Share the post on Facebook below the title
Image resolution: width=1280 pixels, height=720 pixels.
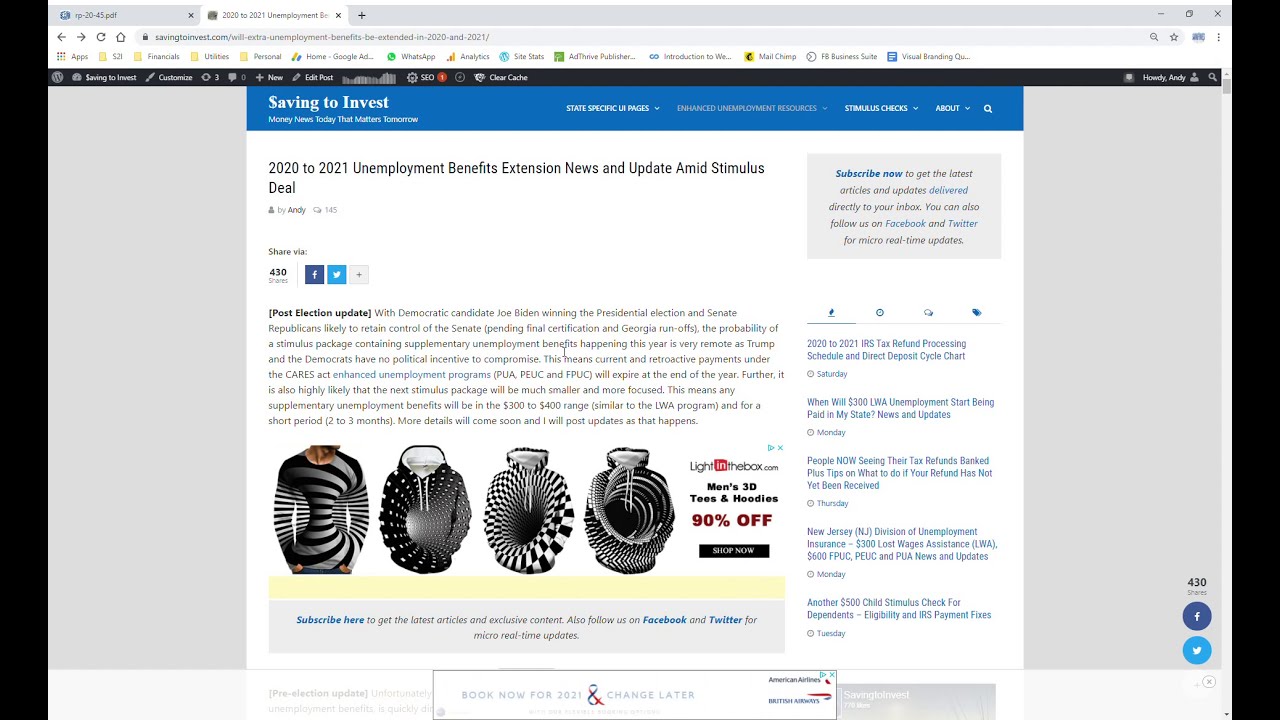(314, 274)
